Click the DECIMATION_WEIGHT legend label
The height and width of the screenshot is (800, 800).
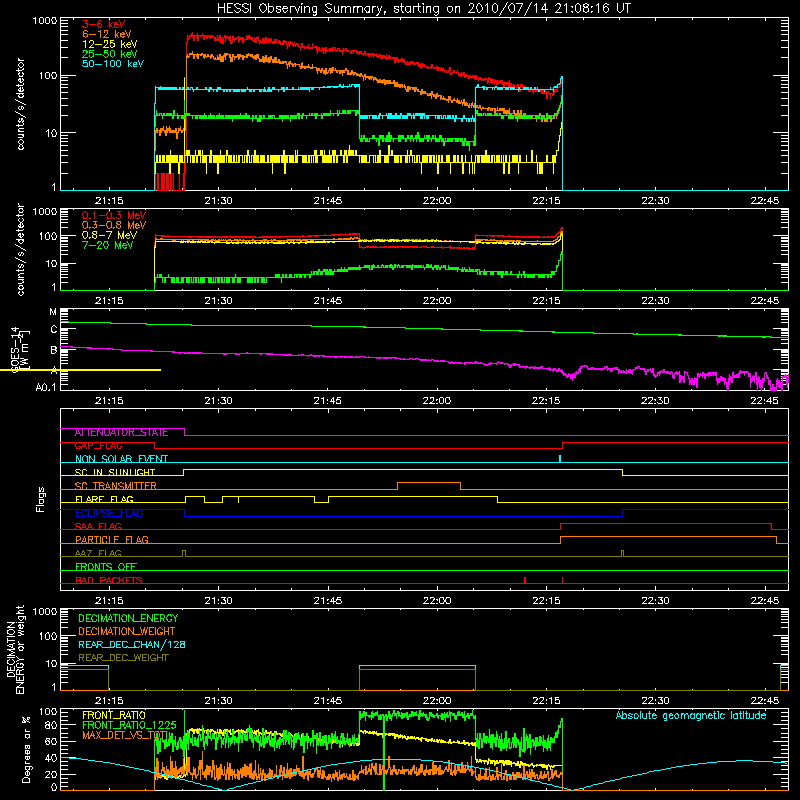(x=127, y=631)
